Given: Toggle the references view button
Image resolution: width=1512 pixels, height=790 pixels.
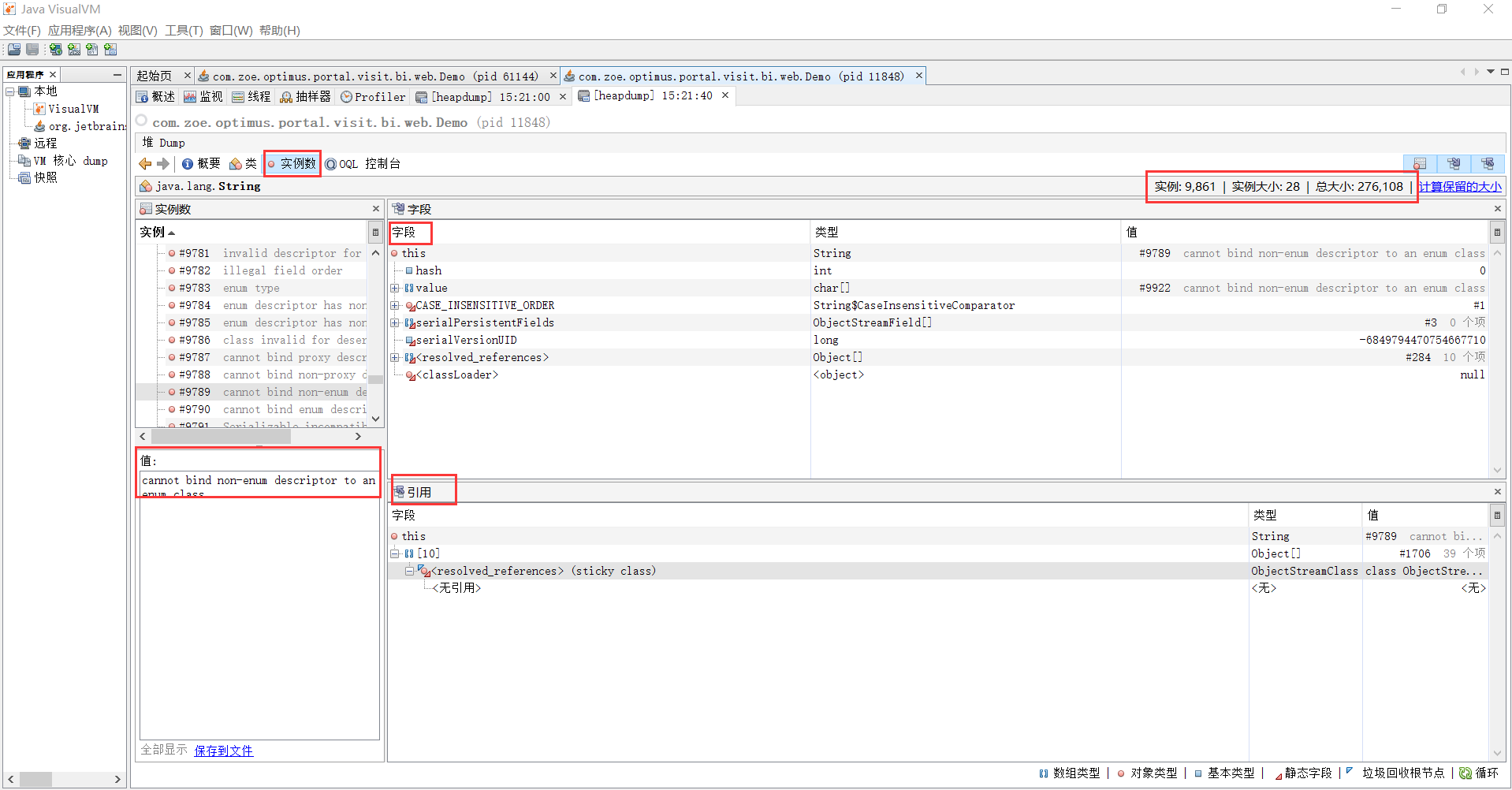Looking at the screenshot, I should pos(1488,163).
